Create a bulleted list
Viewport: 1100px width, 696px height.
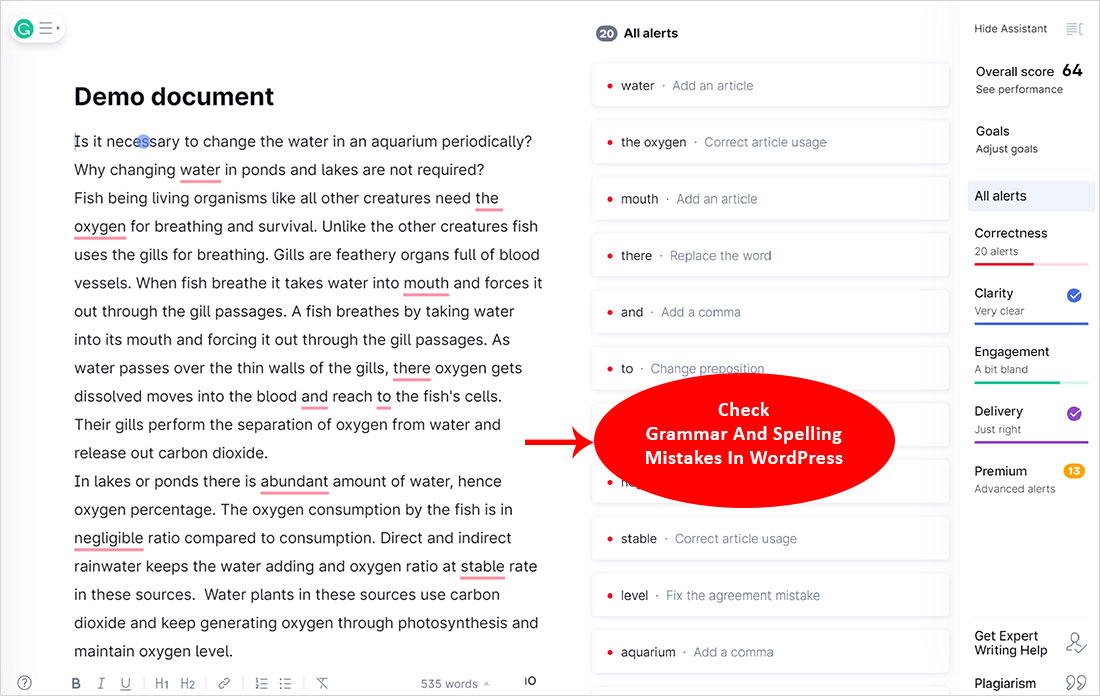click(x=285, y=684)
